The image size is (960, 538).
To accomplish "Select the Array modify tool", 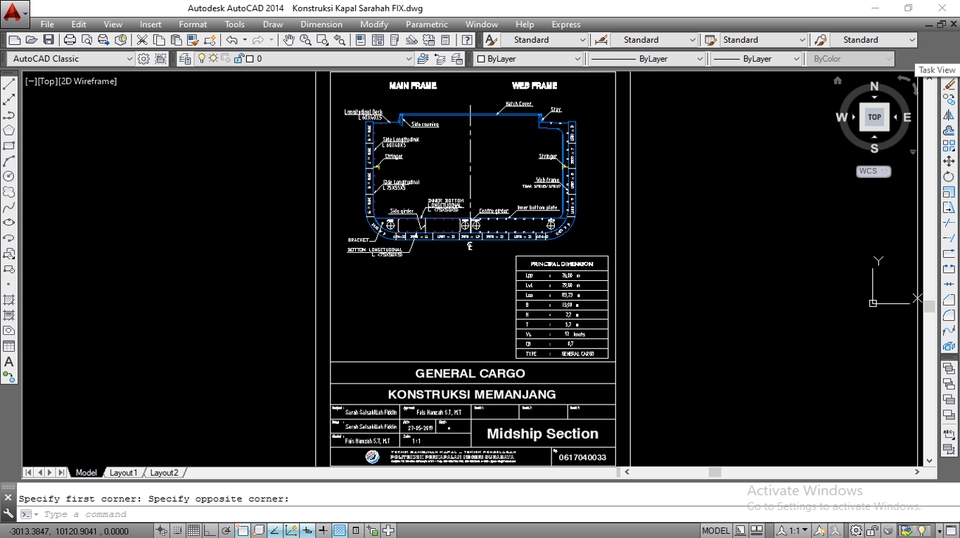I will (x=949, y=146).
